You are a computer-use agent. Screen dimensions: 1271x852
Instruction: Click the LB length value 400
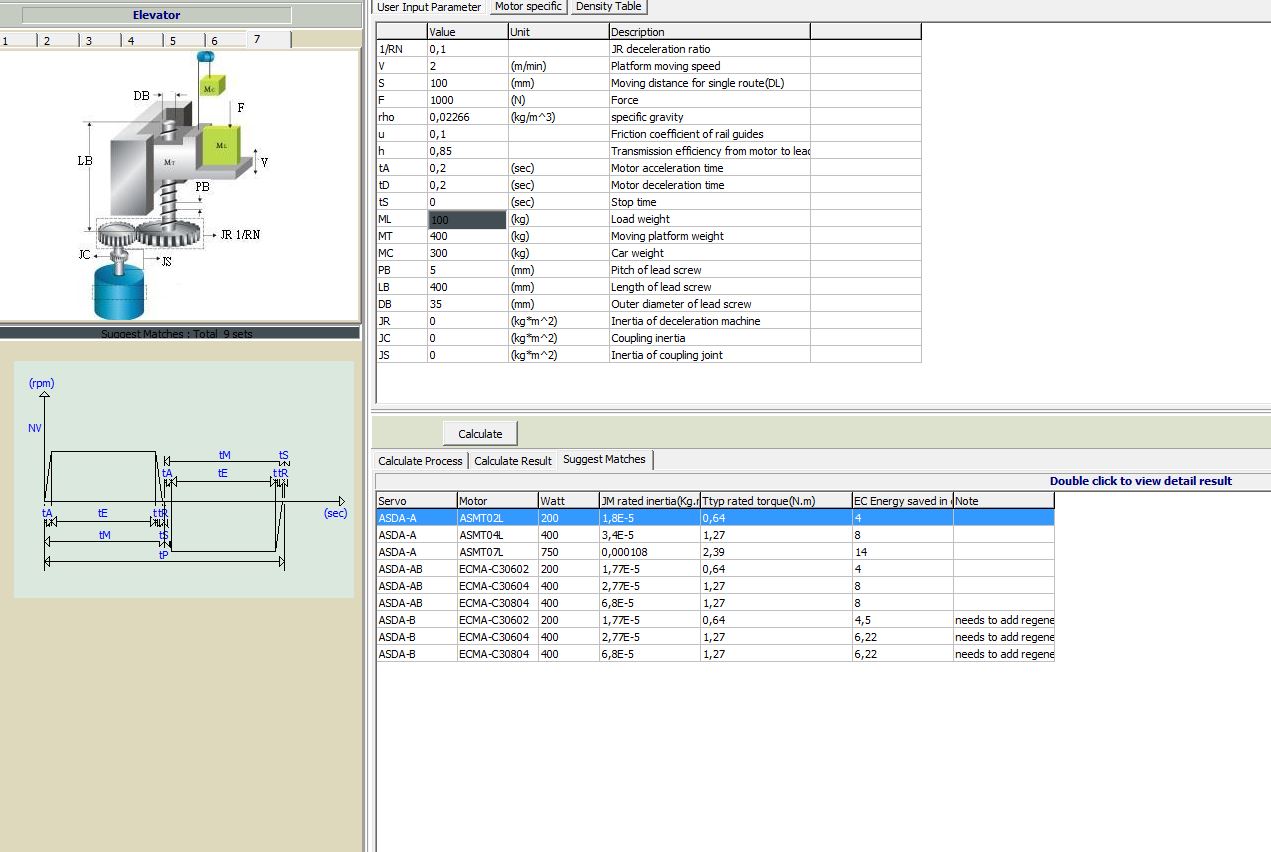(x=467, y=287)
